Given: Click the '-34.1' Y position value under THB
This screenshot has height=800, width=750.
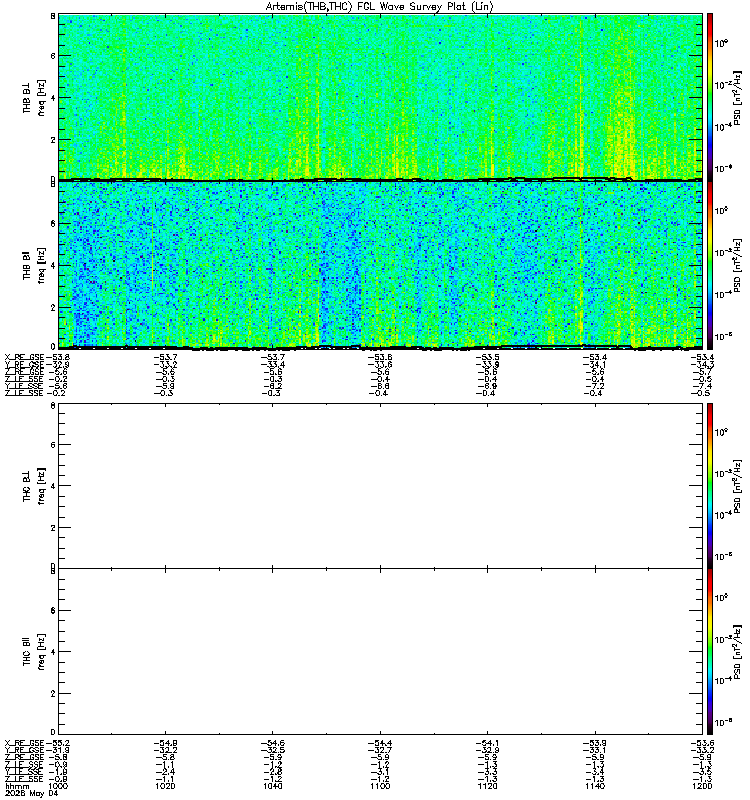Looking at the screenshot, I should (595, 364).
